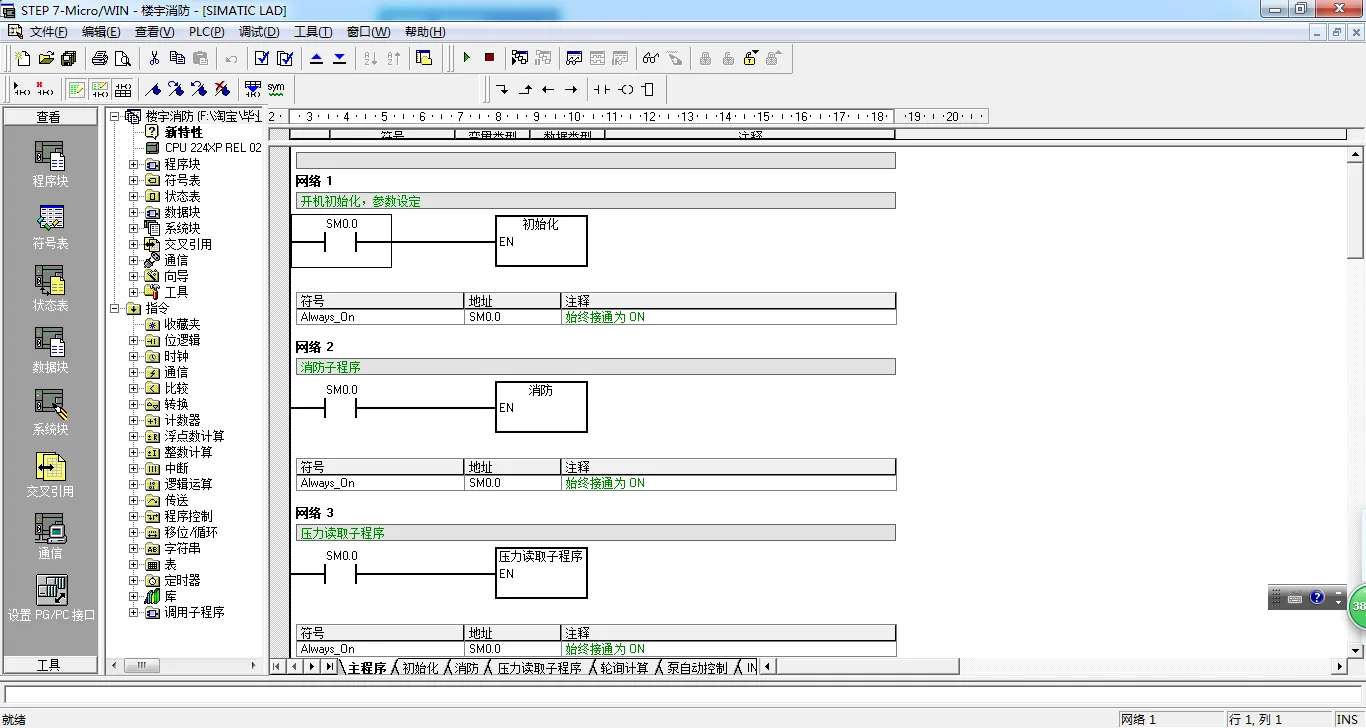Open 交叉引用 from the navigation bar

(x=50, y=477)
